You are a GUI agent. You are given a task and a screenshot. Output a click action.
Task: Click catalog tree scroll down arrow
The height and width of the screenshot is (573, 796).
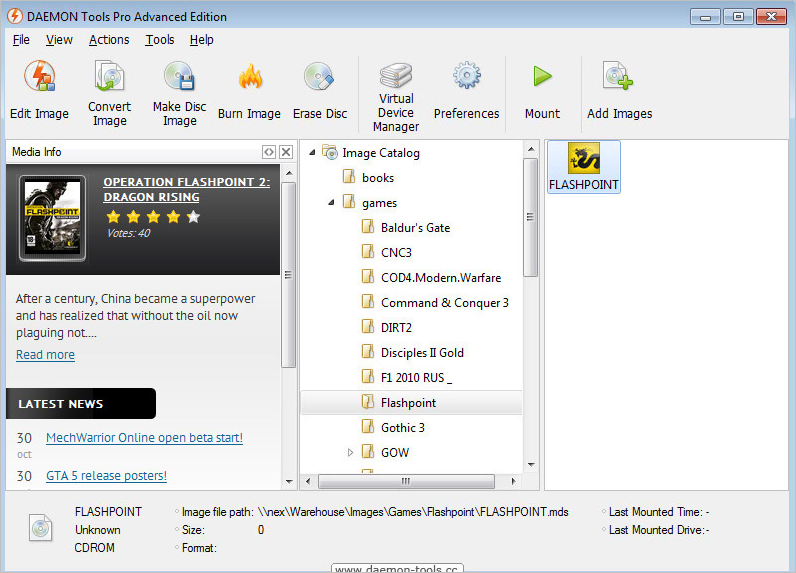(531, 464)
